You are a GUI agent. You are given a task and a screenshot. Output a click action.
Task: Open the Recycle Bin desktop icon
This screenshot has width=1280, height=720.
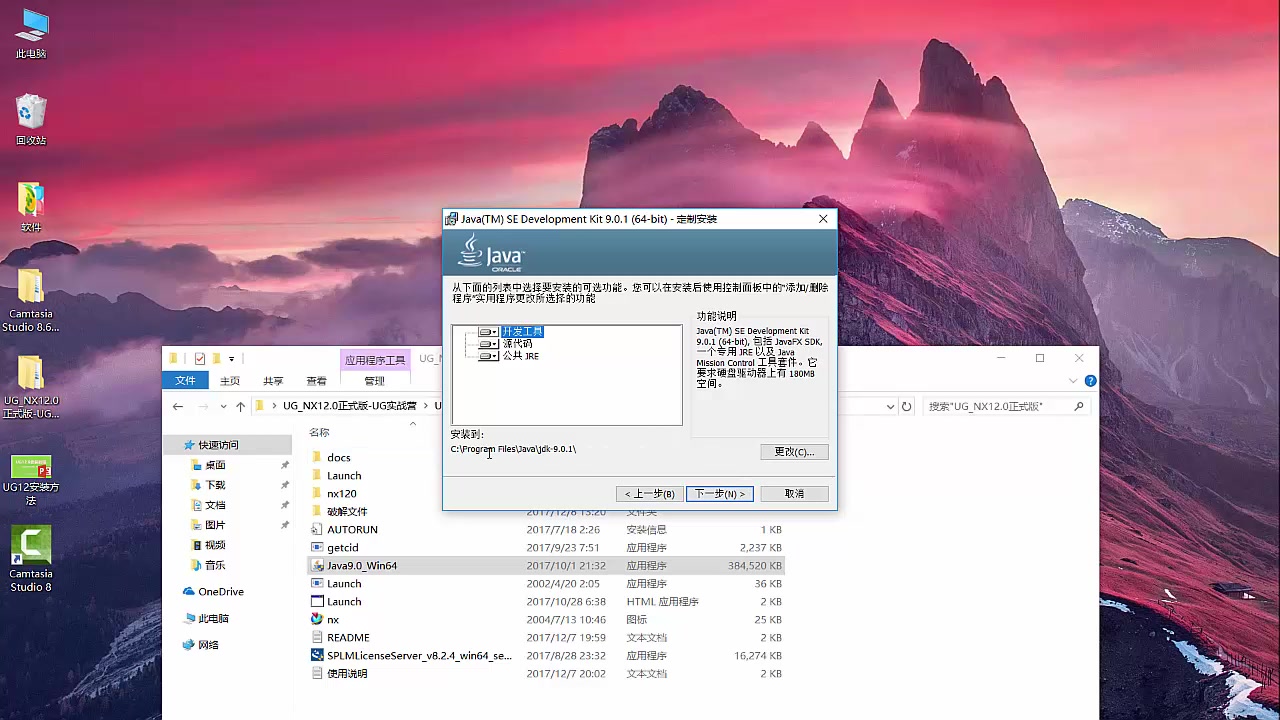click(31, 120)
